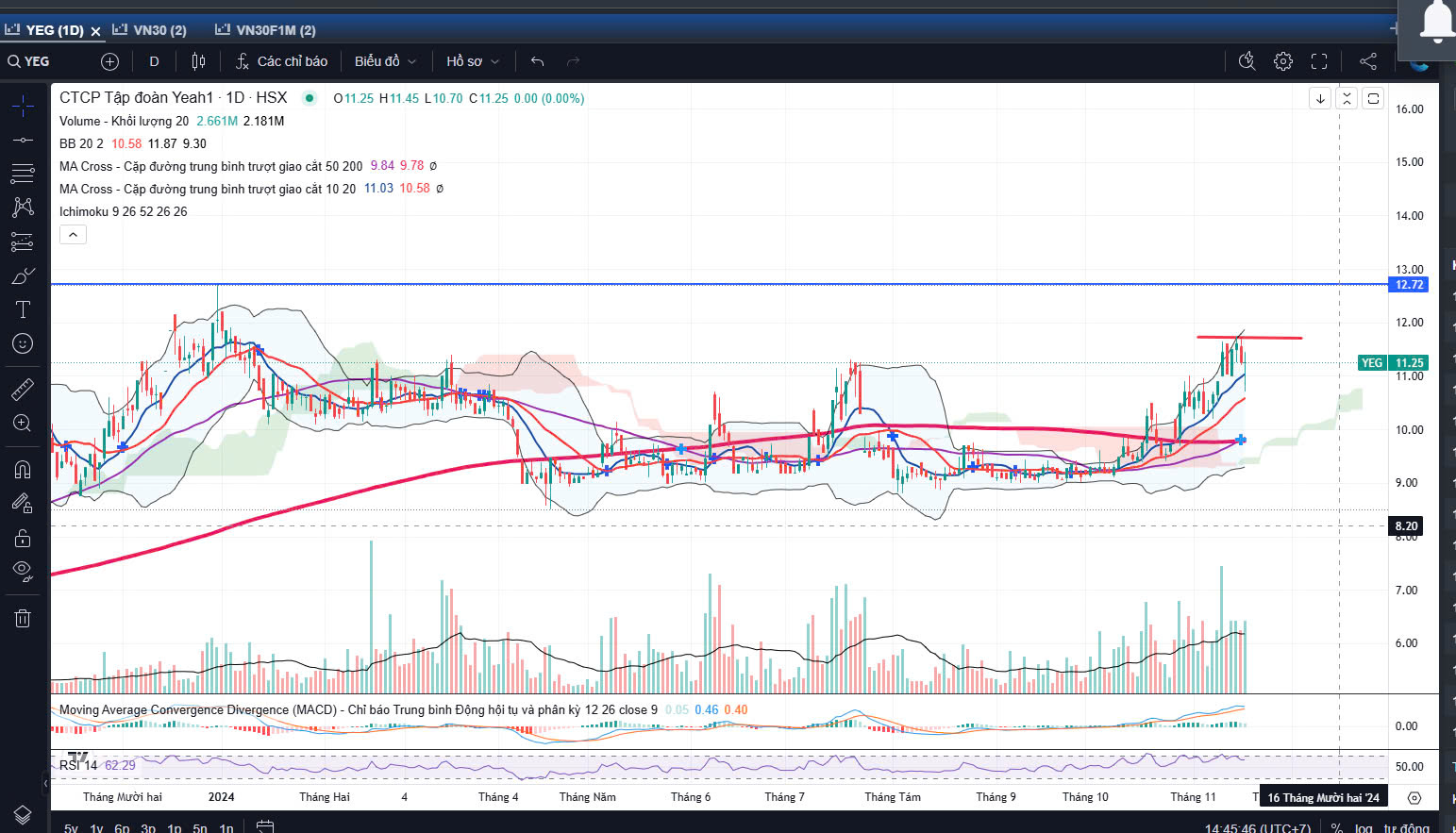Undo the last chart action
The height and width of the screenshot is (833, 1456).
pos(537,61)
